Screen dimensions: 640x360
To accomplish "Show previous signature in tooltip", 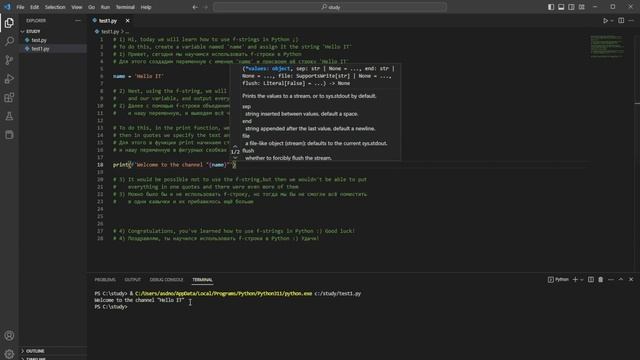I will pyautogui.click(x=235, y=146).
